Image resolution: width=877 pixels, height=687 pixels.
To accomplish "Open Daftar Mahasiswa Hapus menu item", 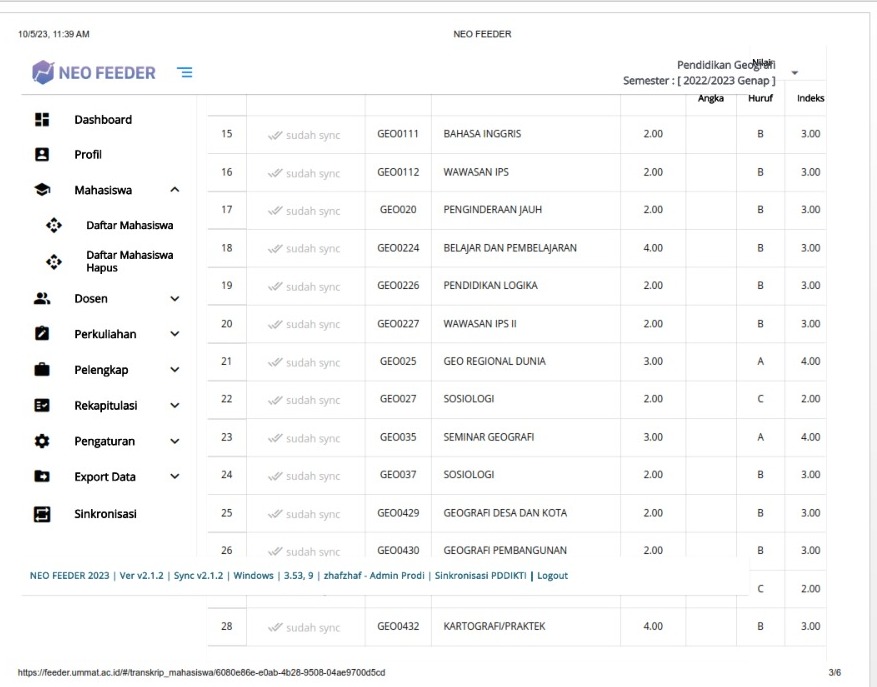I will pos(129,262).
